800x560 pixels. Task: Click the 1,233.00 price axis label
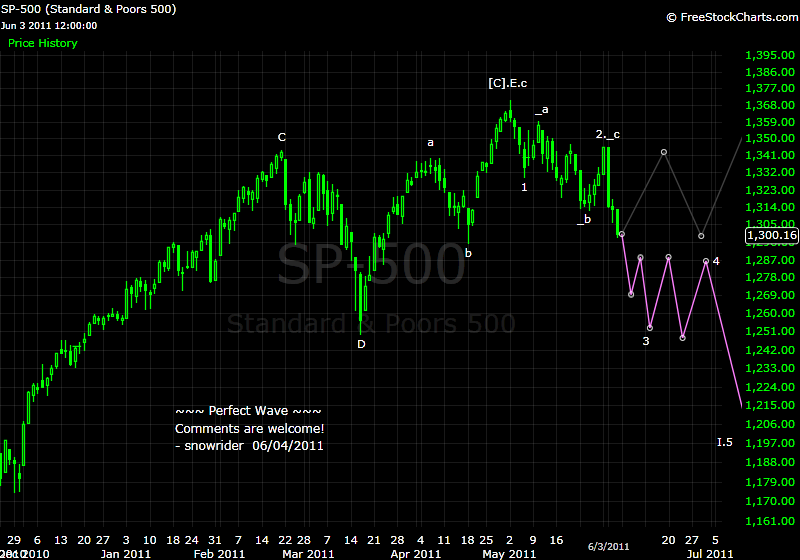pos(770,368)
